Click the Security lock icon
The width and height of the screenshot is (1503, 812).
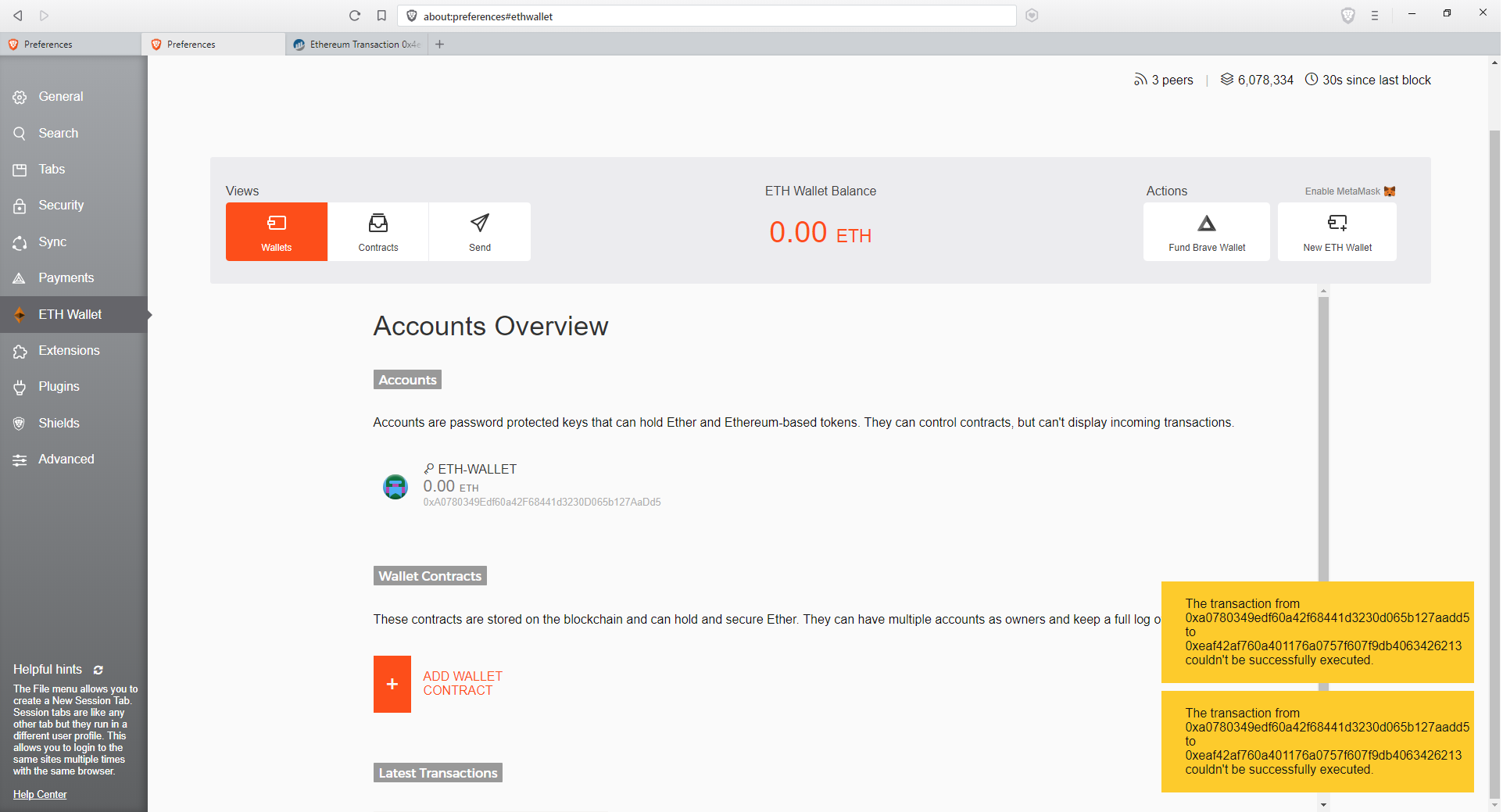20,206
